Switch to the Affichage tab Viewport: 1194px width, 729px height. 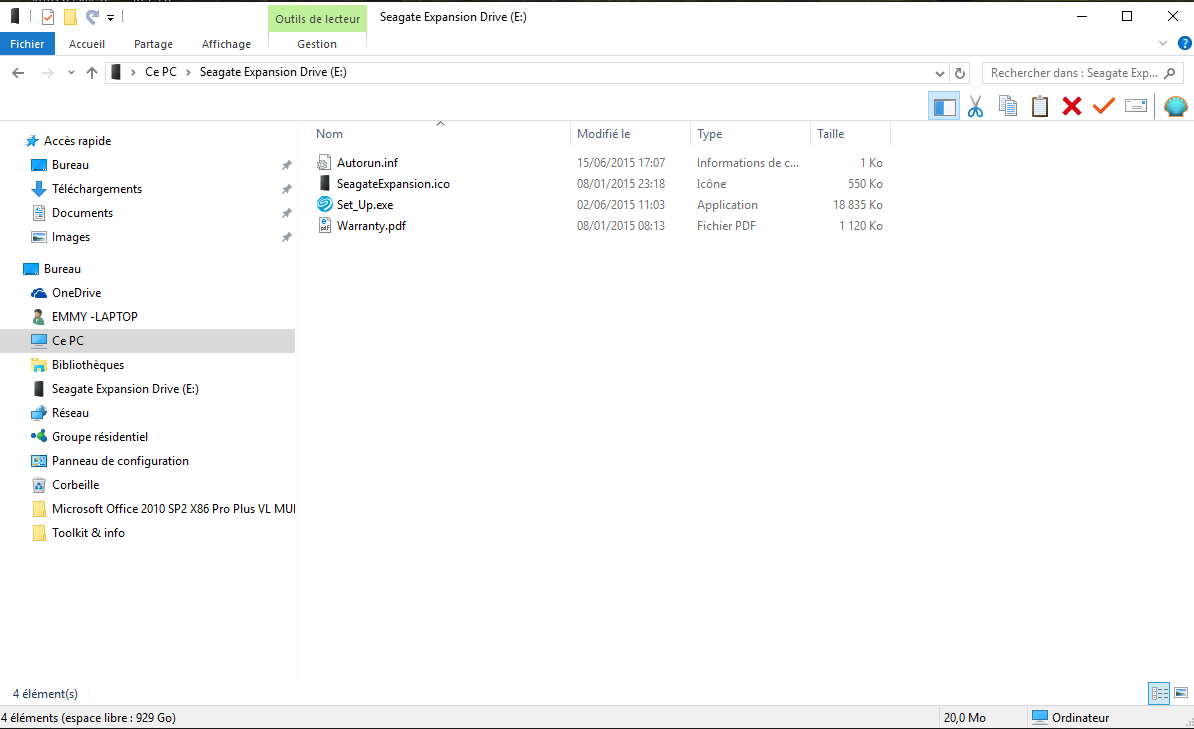tap(226, 44)
